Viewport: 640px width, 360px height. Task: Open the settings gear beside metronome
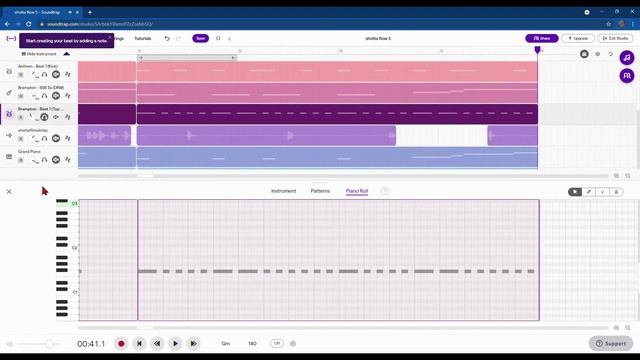point(293,344)
